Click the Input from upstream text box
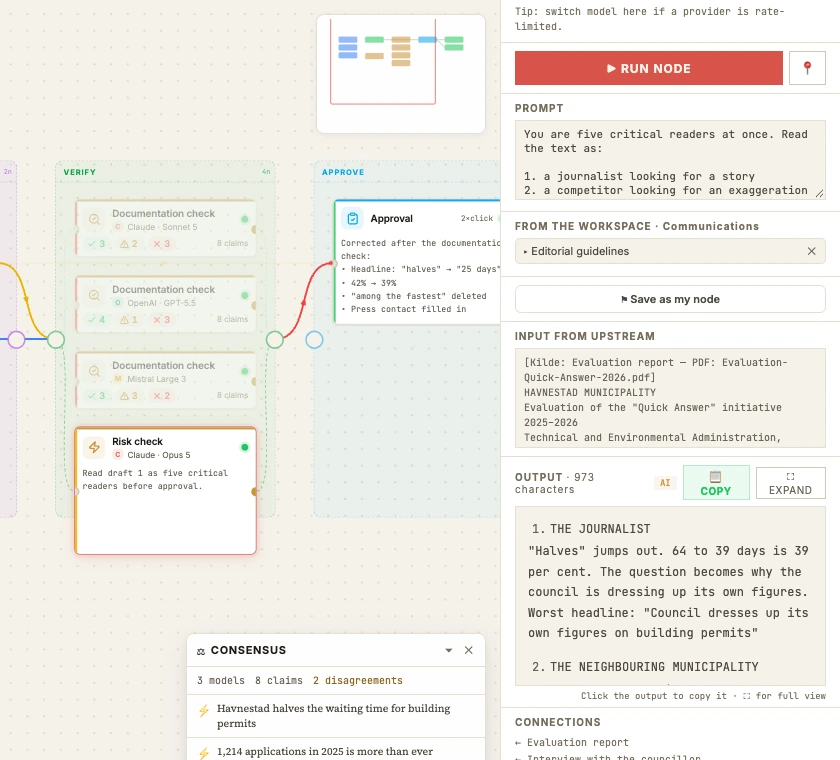 [x=670, y=398]
